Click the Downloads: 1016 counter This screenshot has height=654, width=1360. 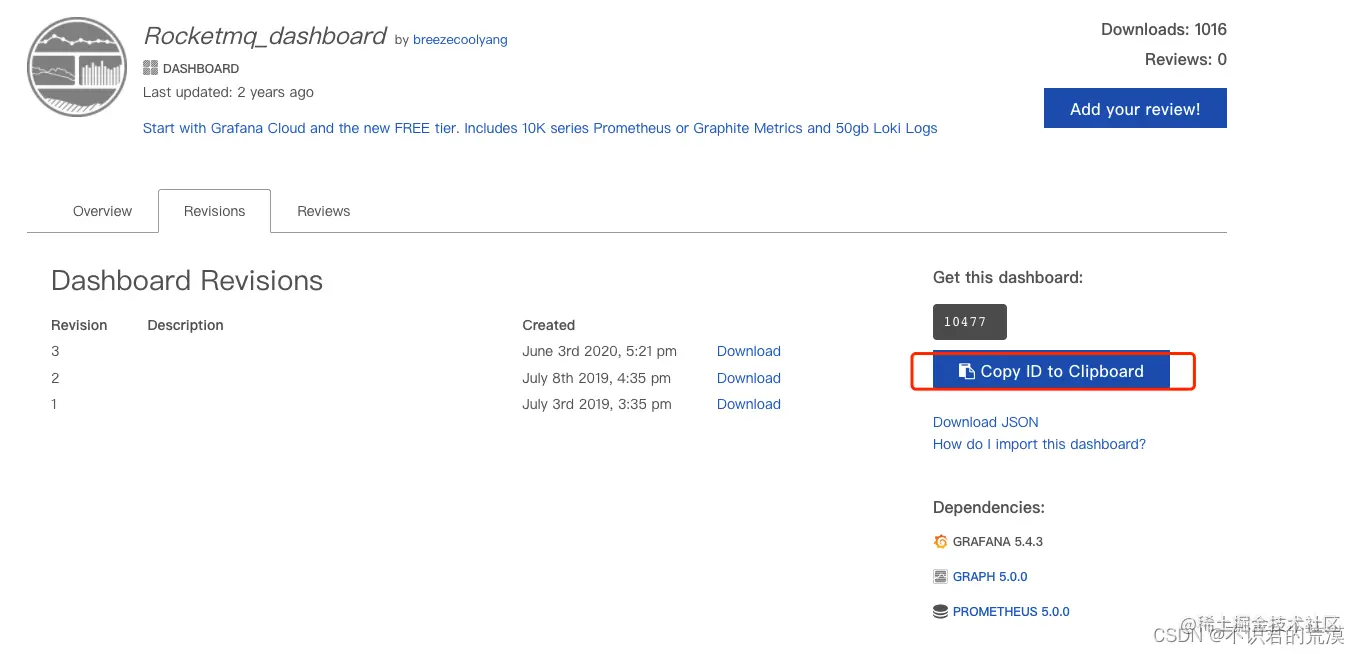pyautogui.click(x=1164, y=29)
